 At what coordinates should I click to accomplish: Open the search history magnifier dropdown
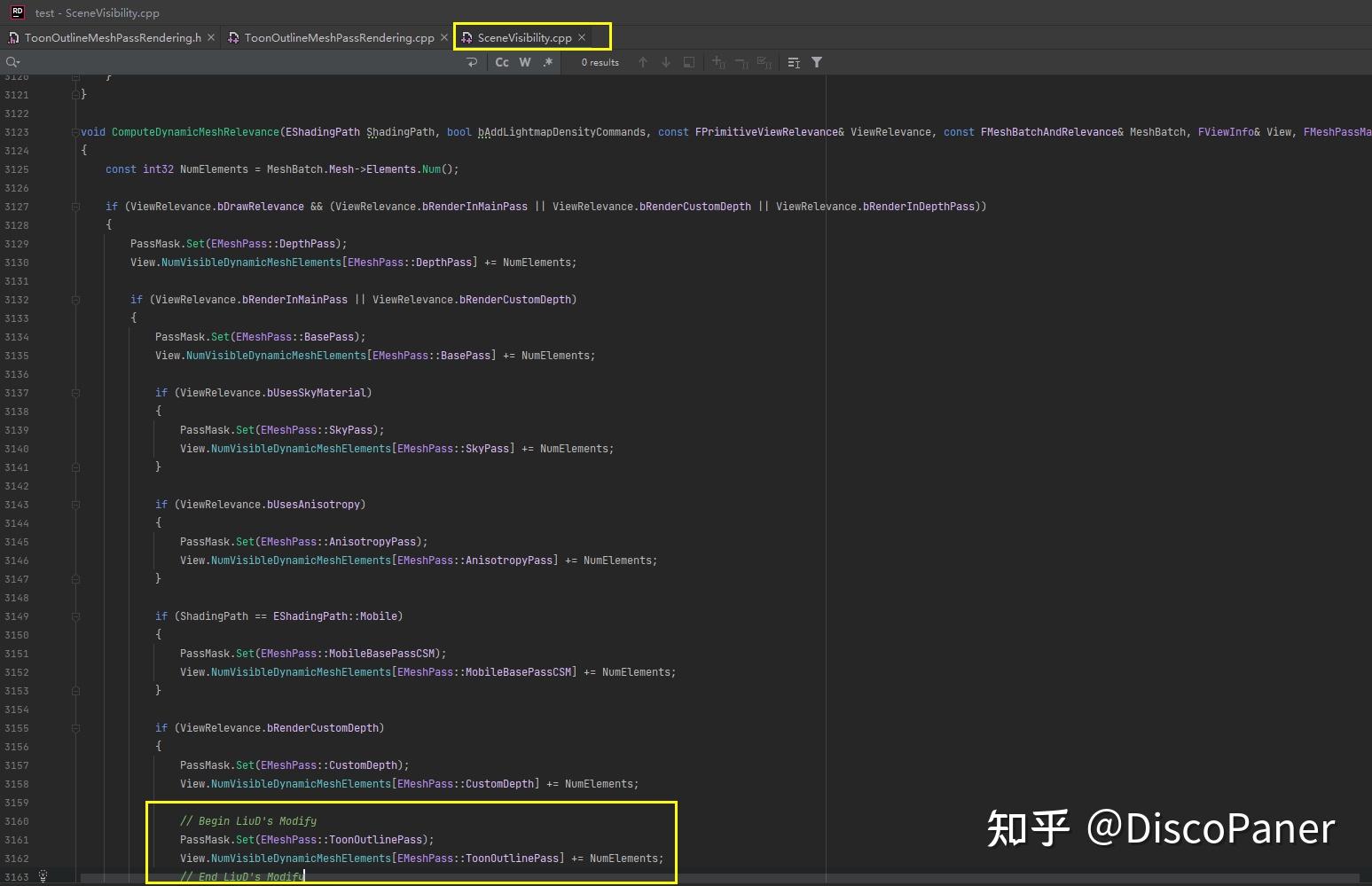[x=12, y=62]
